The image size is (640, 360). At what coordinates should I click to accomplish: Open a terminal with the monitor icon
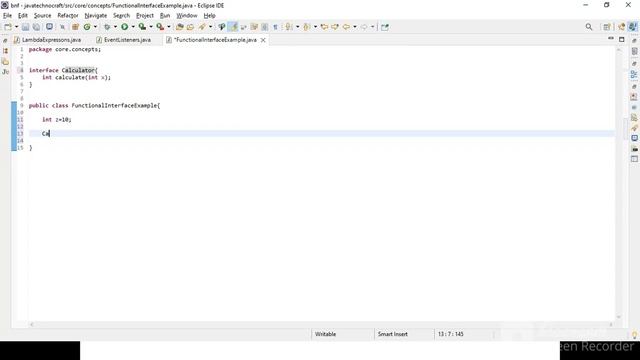(x=49, y=27)
